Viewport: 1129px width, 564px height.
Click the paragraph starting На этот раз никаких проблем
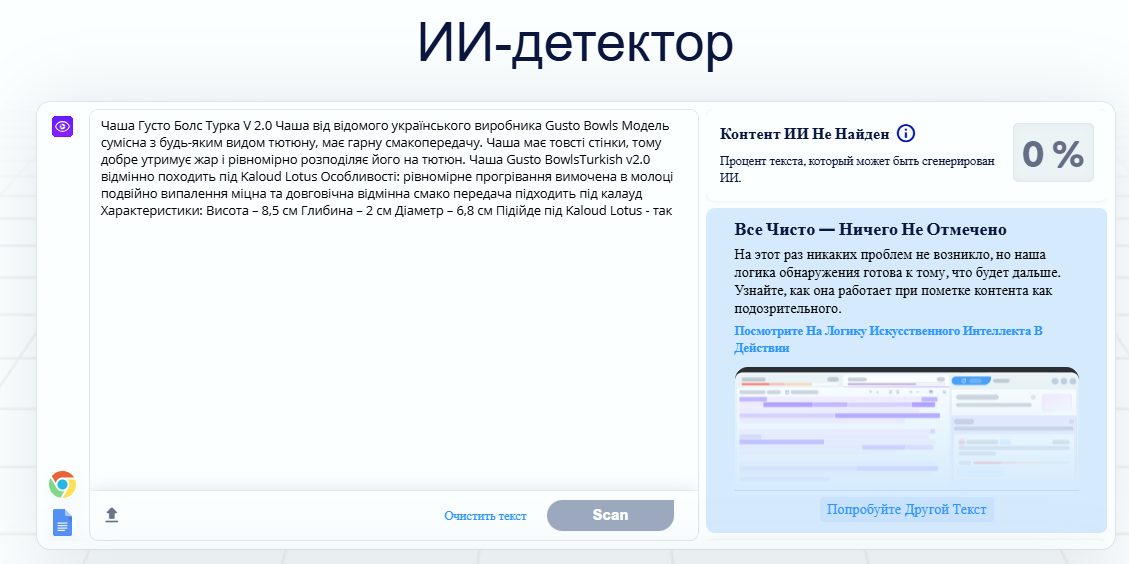pyautogui.click(x=898, y=282)
